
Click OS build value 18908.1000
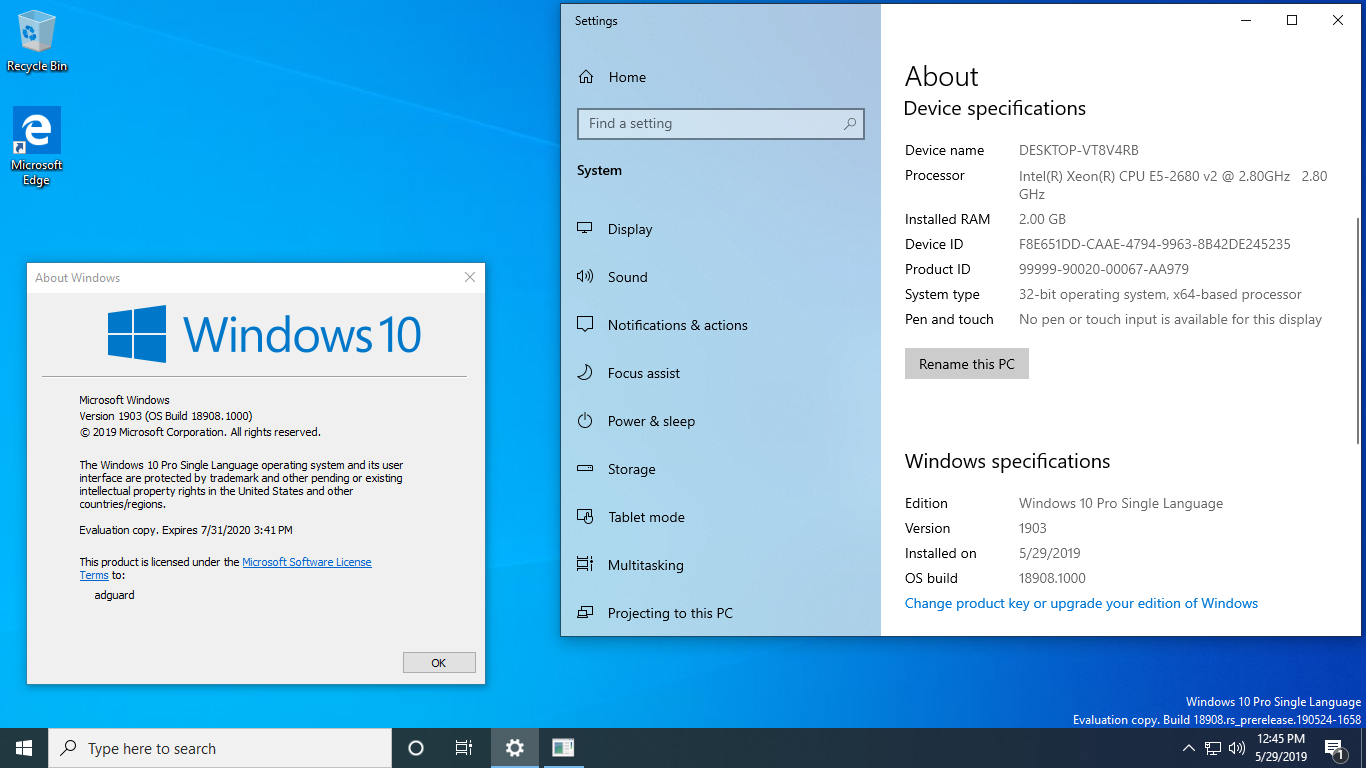pyautogui.click(x=1052, y=578)
